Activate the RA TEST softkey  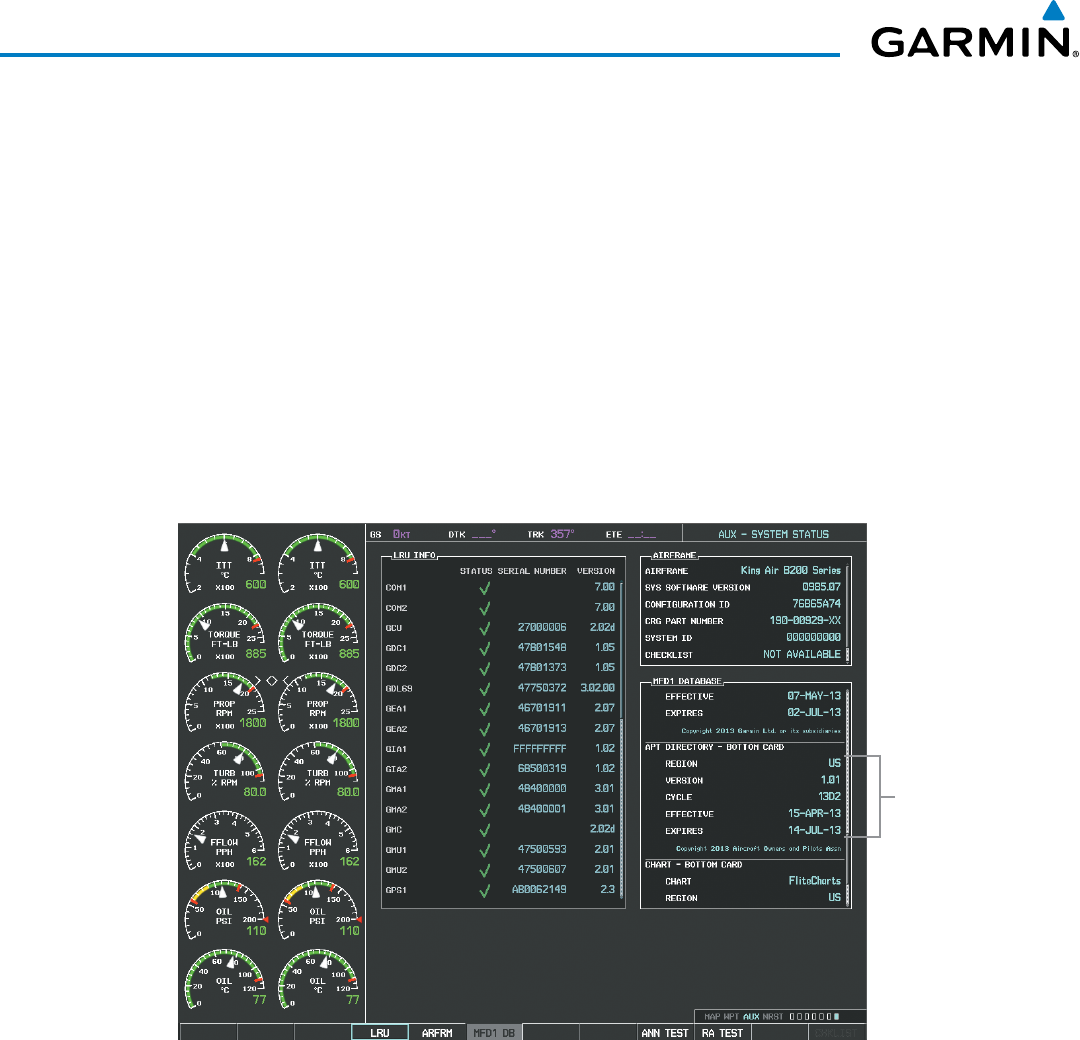(723, 1032)
